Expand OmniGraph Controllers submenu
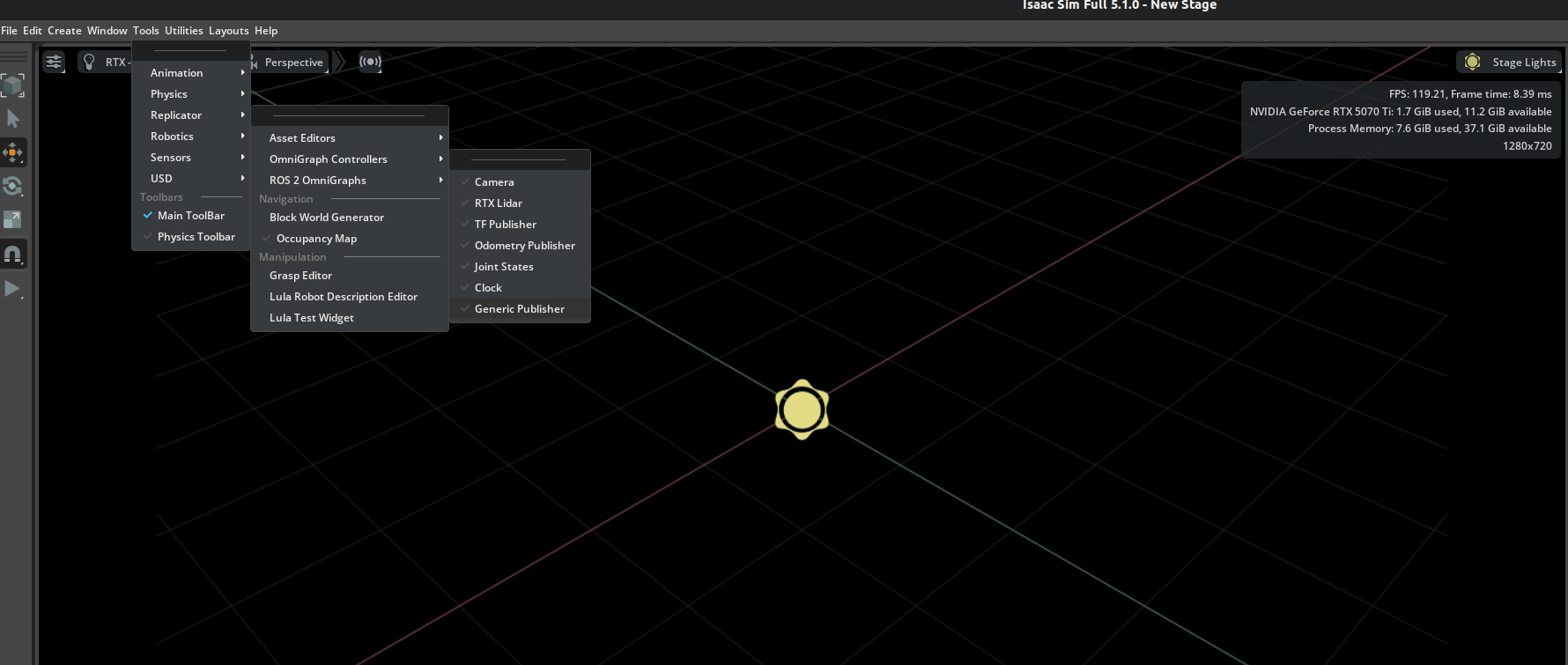 [x=350, y=159]
